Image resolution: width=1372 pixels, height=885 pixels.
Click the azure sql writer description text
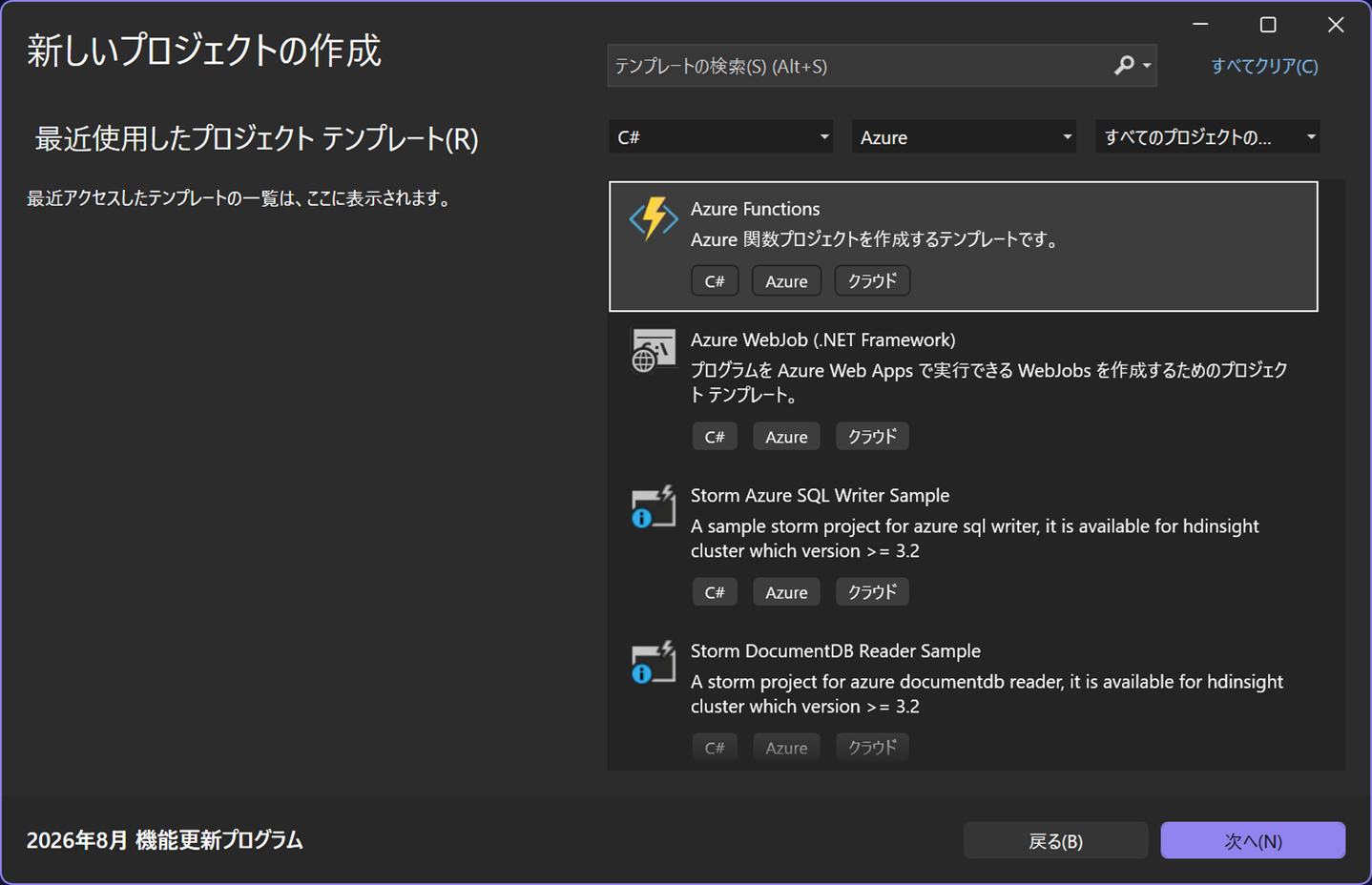pos(975,538)
